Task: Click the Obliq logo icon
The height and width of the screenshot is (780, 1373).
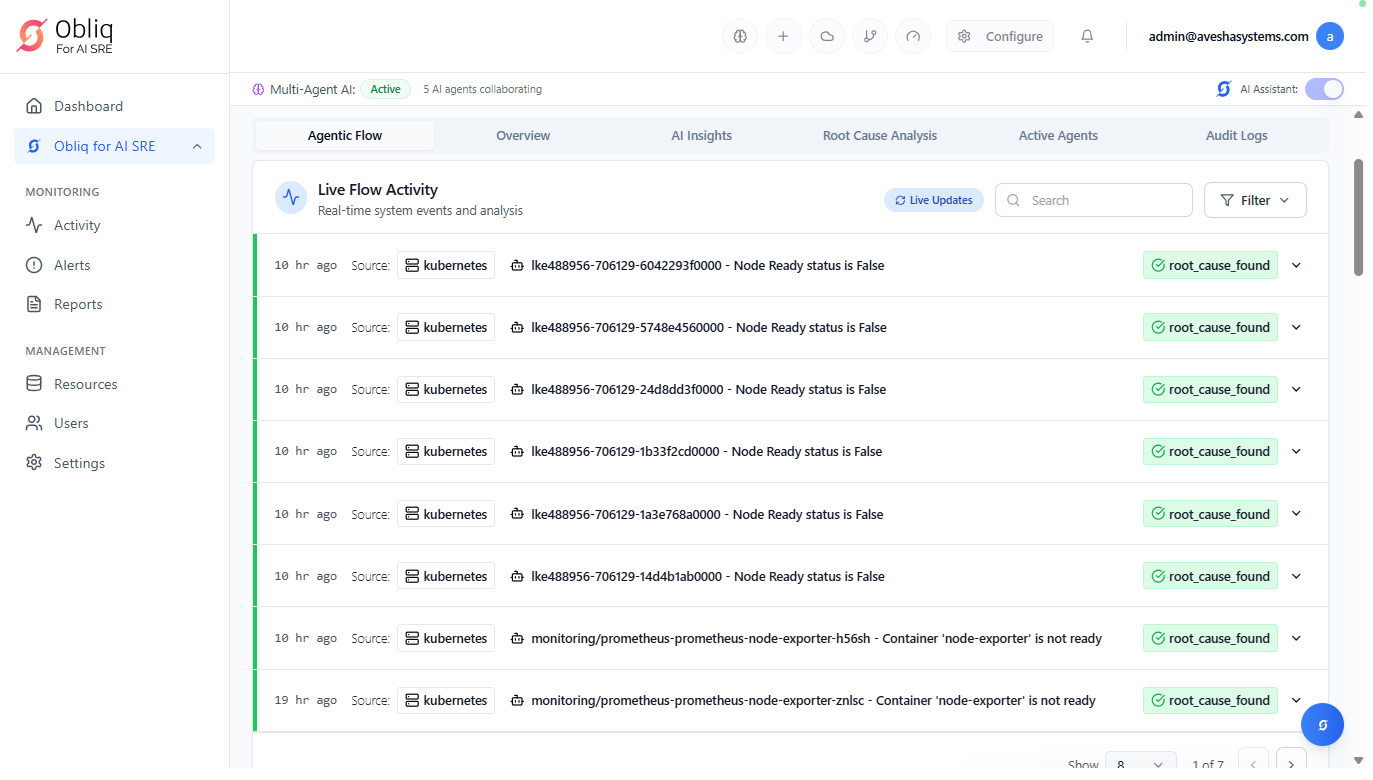Action: pos(32,36)
